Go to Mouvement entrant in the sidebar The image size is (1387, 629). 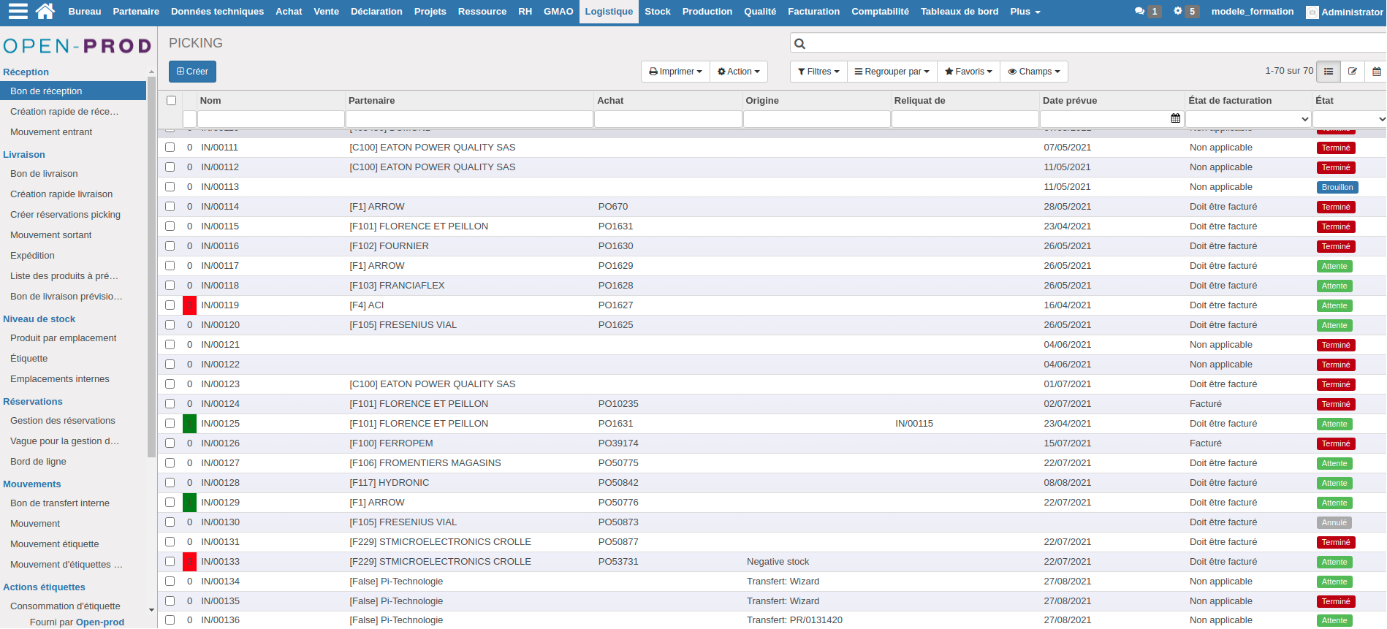[51, 132]
